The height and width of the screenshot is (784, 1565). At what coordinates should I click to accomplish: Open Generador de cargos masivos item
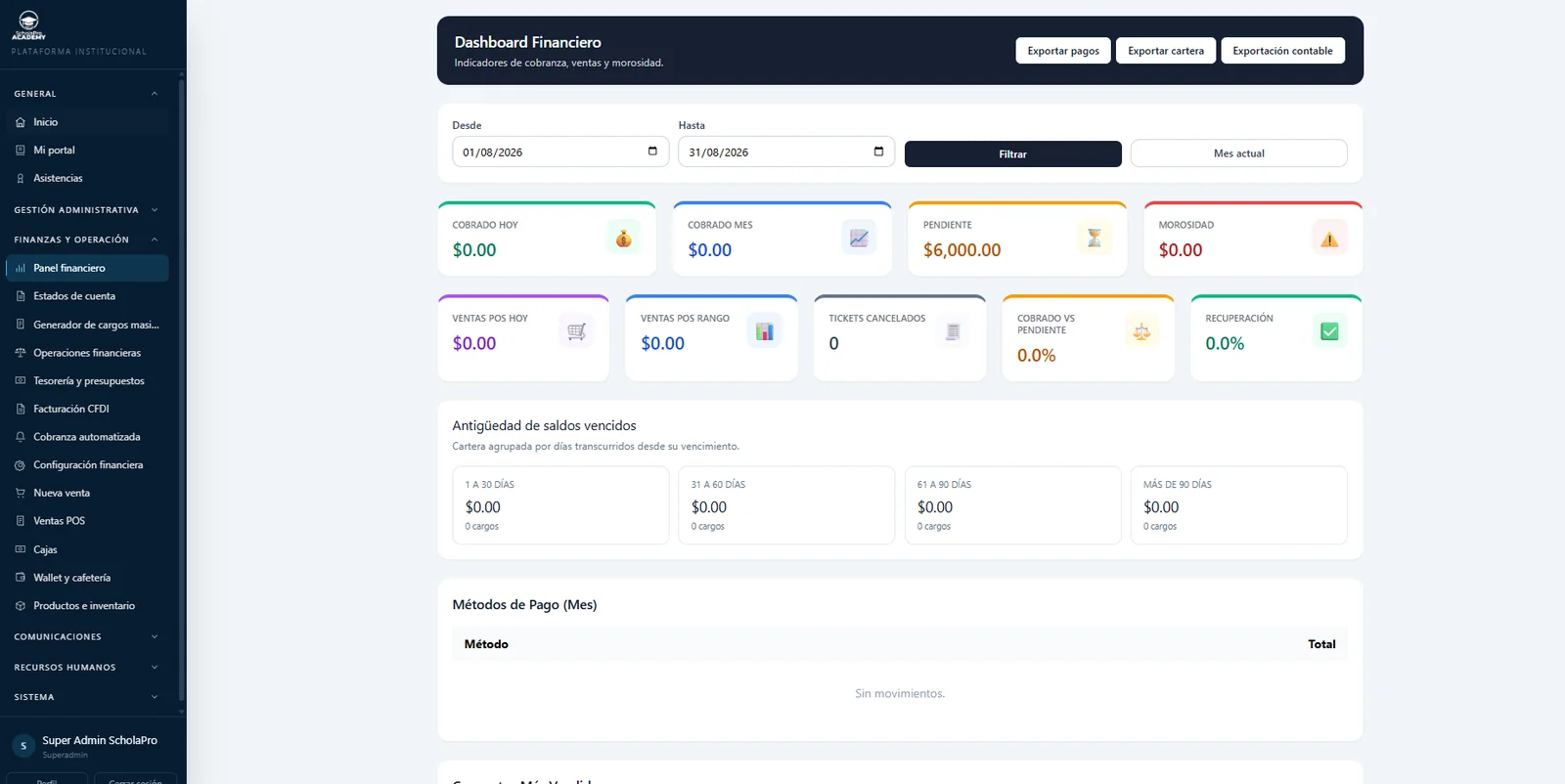click(87, 325)
